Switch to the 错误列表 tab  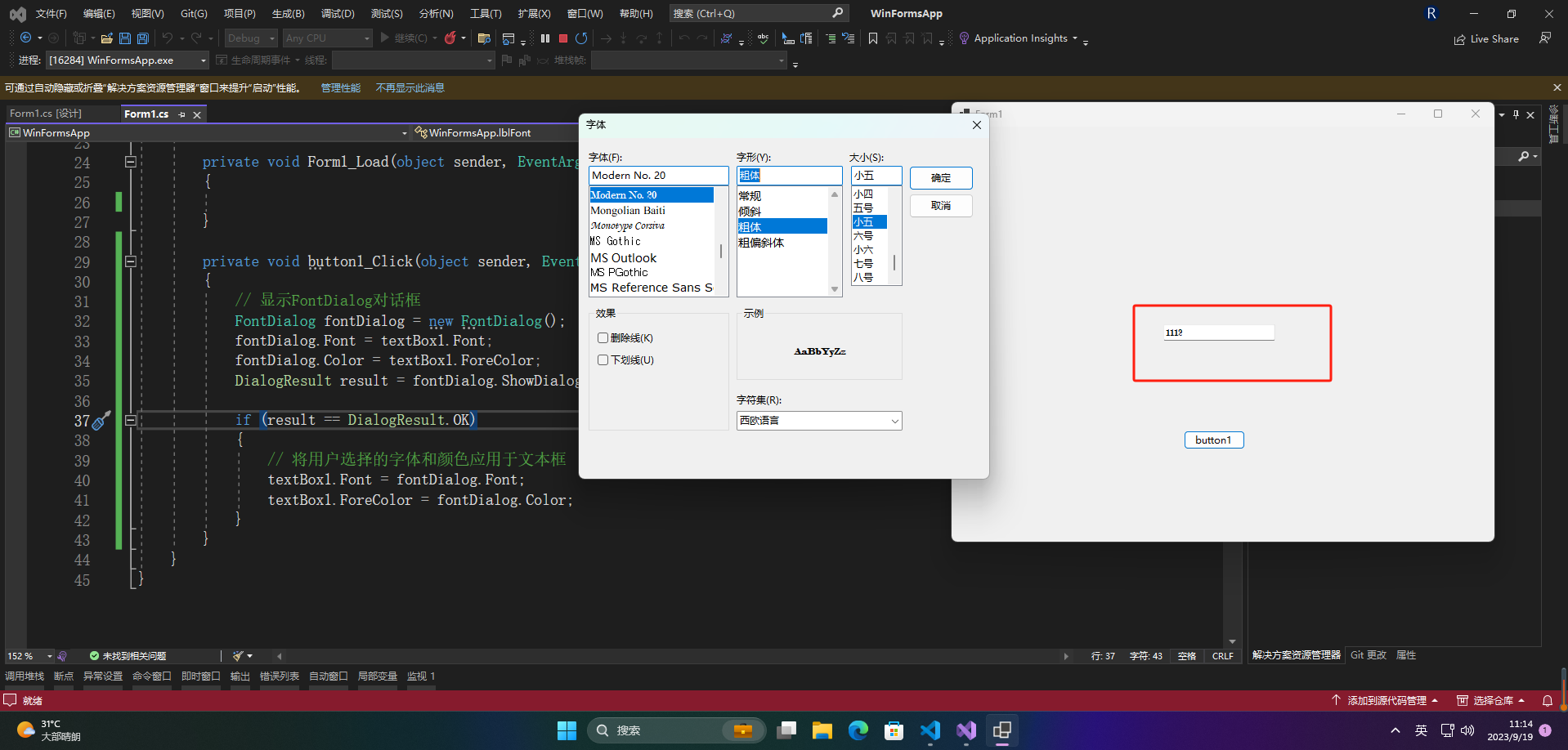coord(280,676)
